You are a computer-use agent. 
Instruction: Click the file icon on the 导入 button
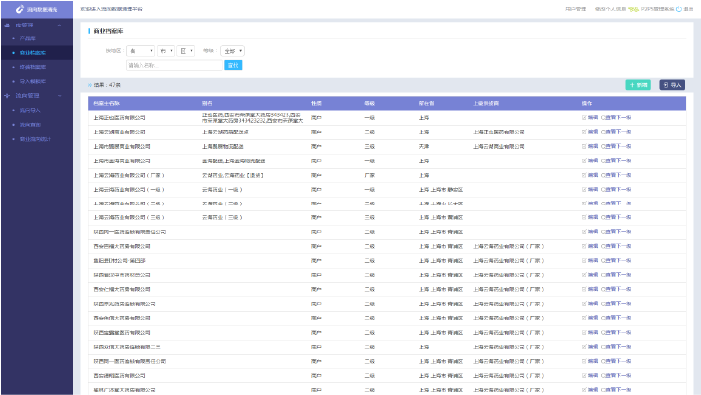click(666, 85)
